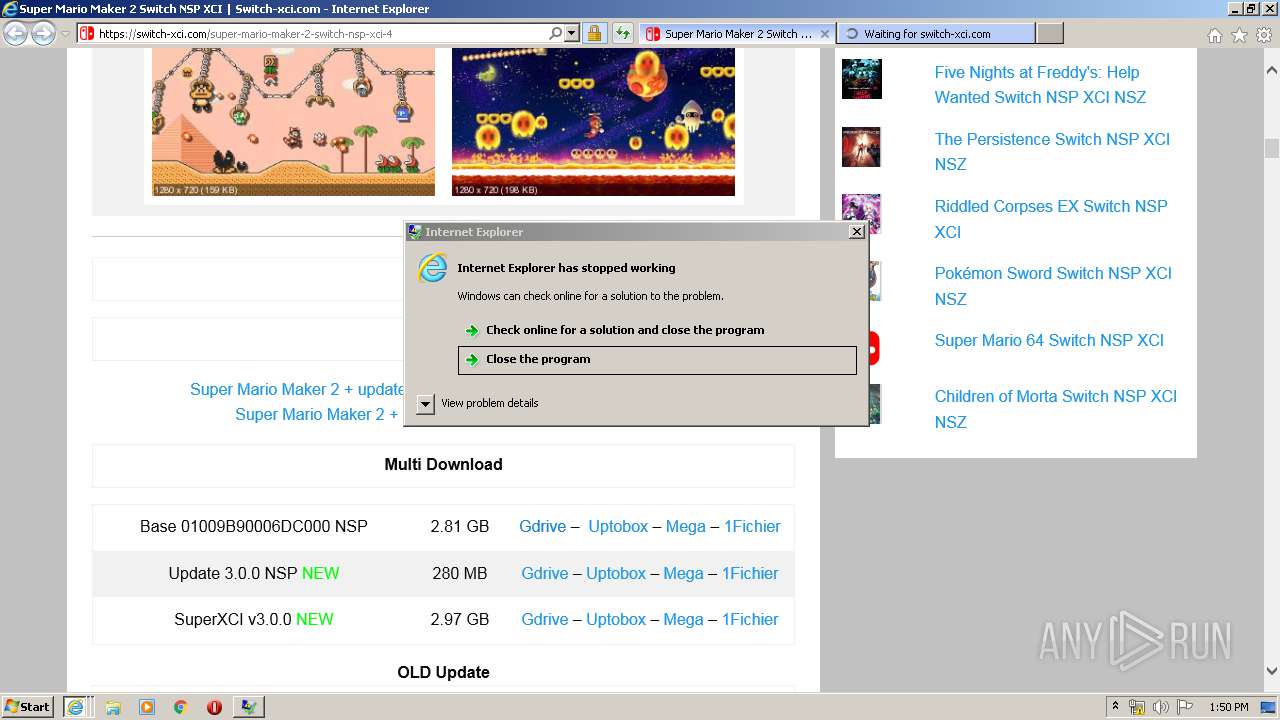Open a new blank tab
The height and width of the screenshot is (720, 1280).
[x=1049, y=33]
